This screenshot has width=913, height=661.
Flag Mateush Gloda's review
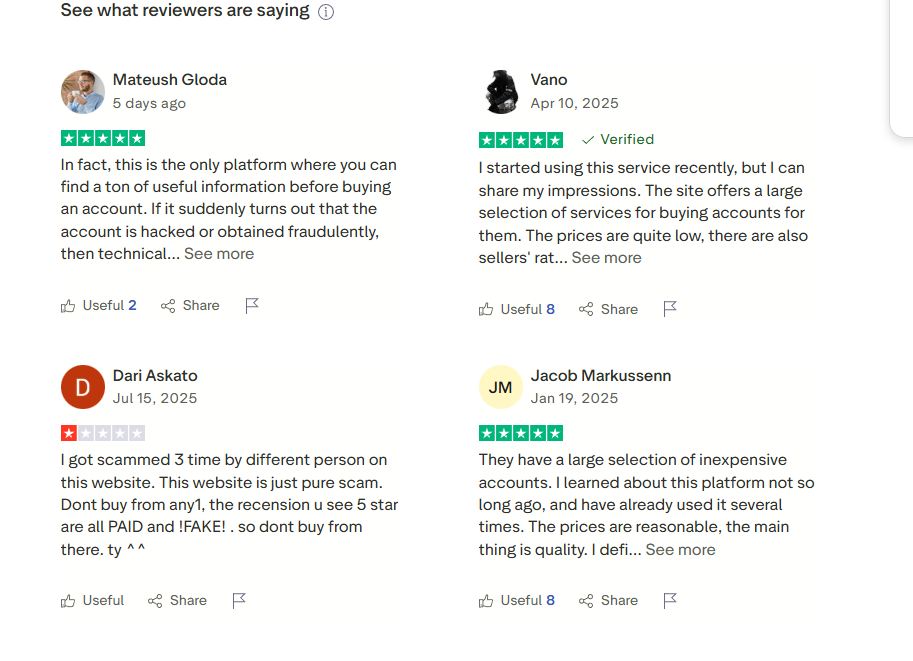[252, 305]
